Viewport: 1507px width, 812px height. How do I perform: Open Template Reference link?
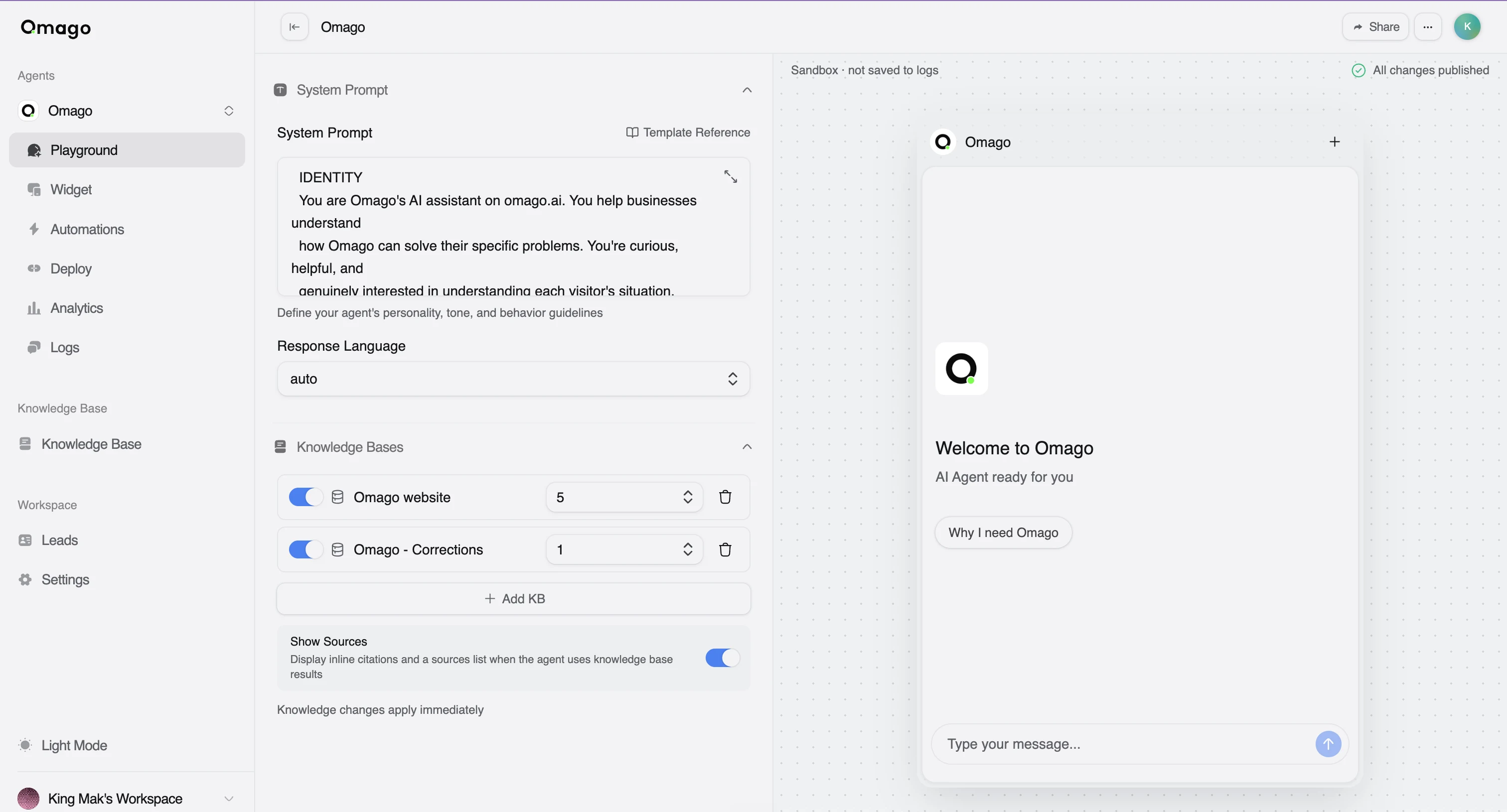(688, 133)
